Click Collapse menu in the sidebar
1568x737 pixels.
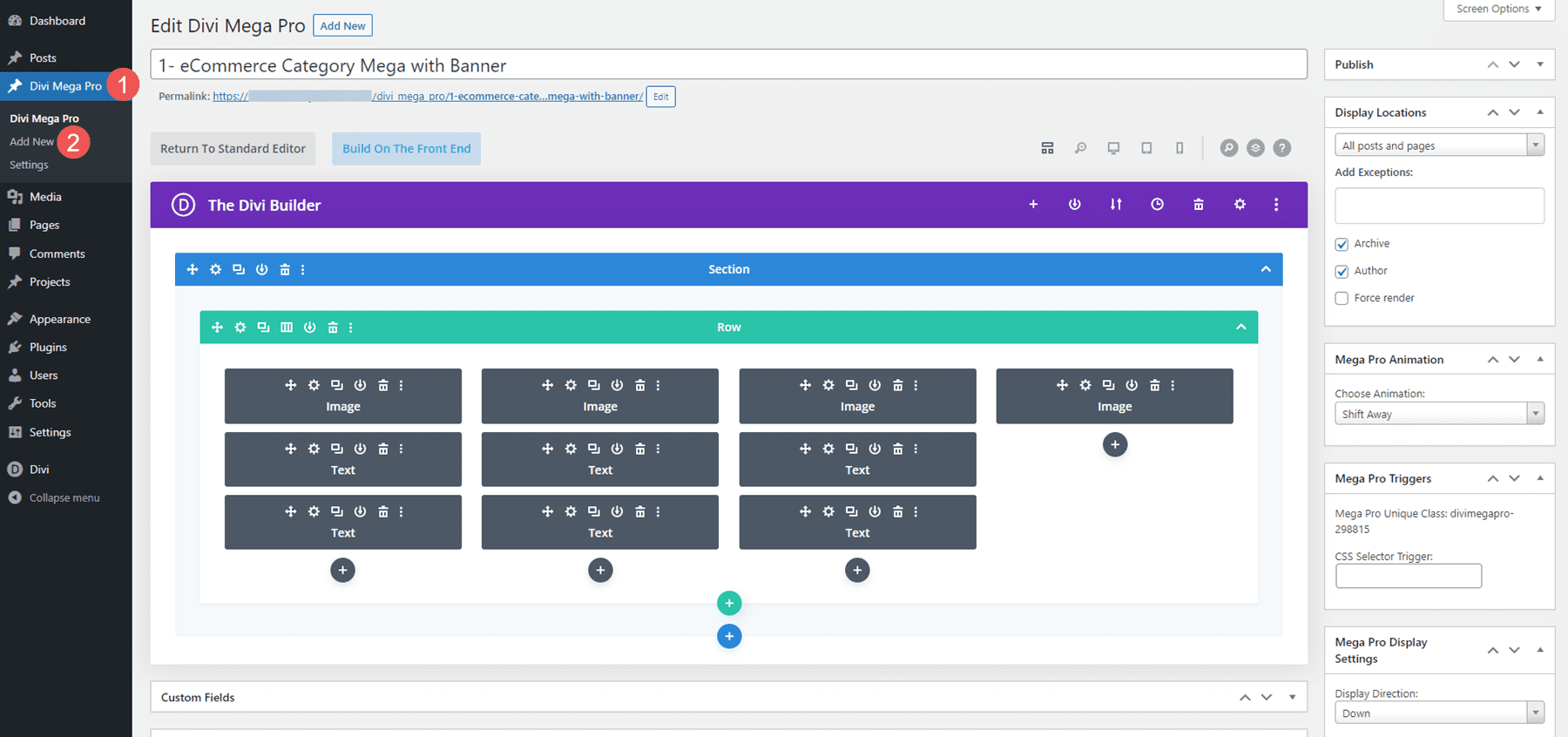[x=64, y=497]
